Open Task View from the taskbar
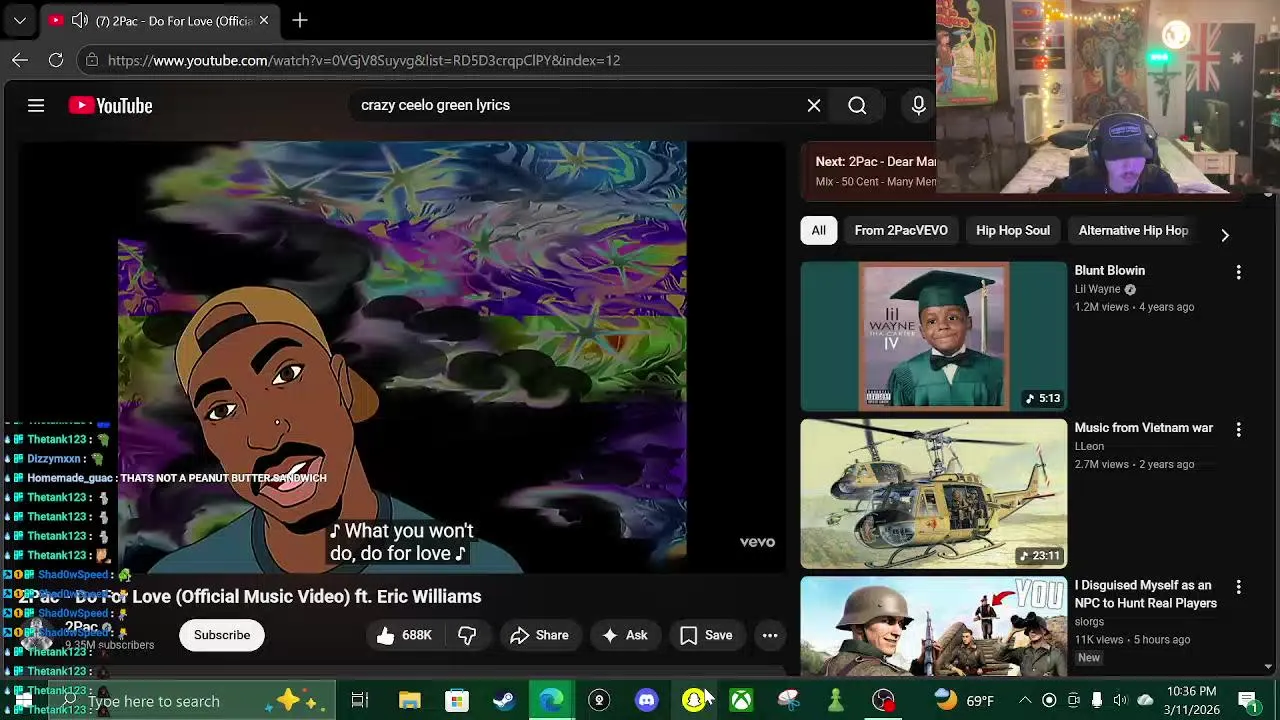This screenshot has height=720, width=1280. (x=360, y=700)
